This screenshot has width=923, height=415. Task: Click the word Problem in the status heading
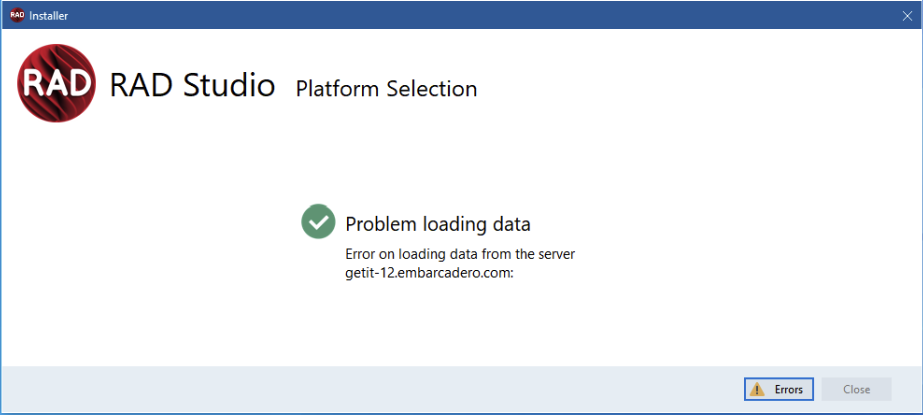(381, 224)
